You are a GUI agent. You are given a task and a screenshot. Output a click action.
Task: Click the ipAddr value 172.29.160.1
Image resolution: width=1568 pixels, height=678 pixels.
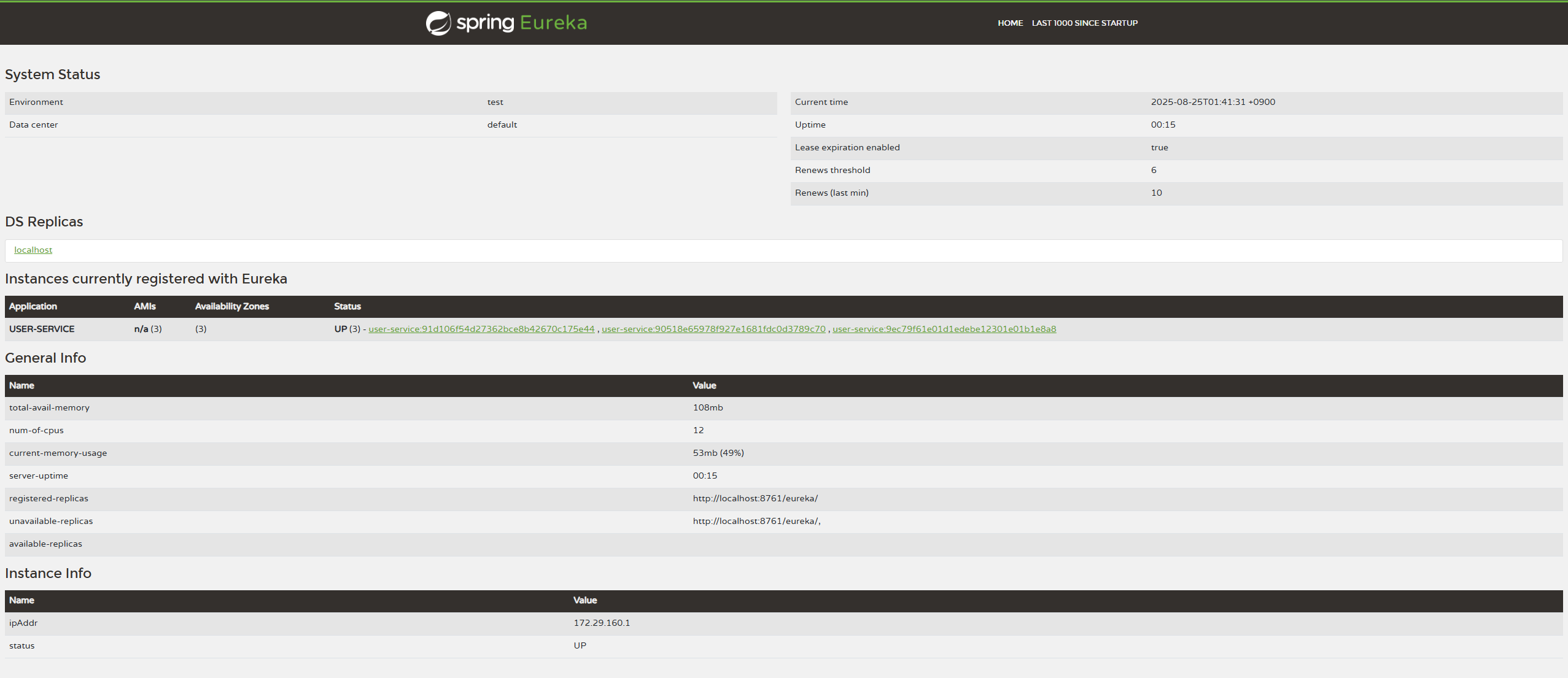tap(602, 623)
